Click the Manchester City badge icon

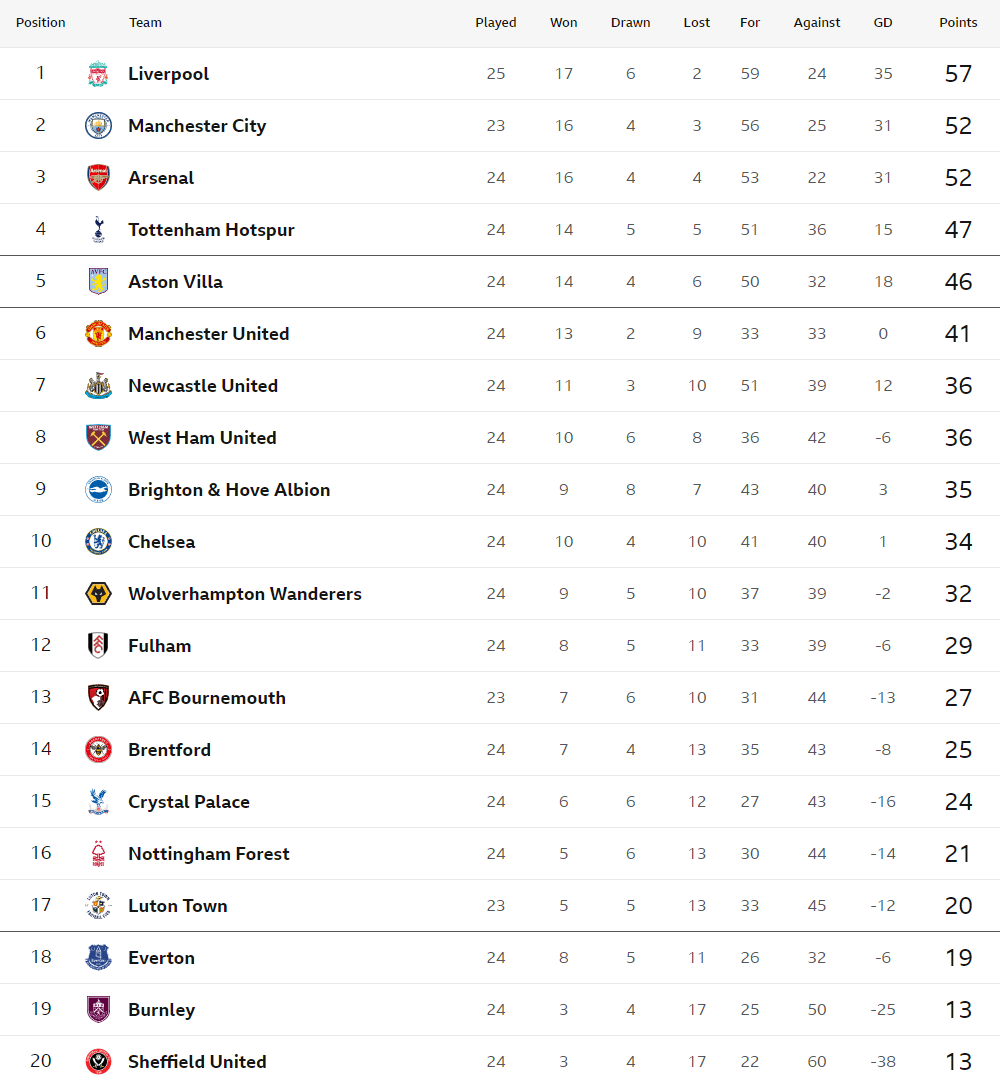tap(98, 126)
